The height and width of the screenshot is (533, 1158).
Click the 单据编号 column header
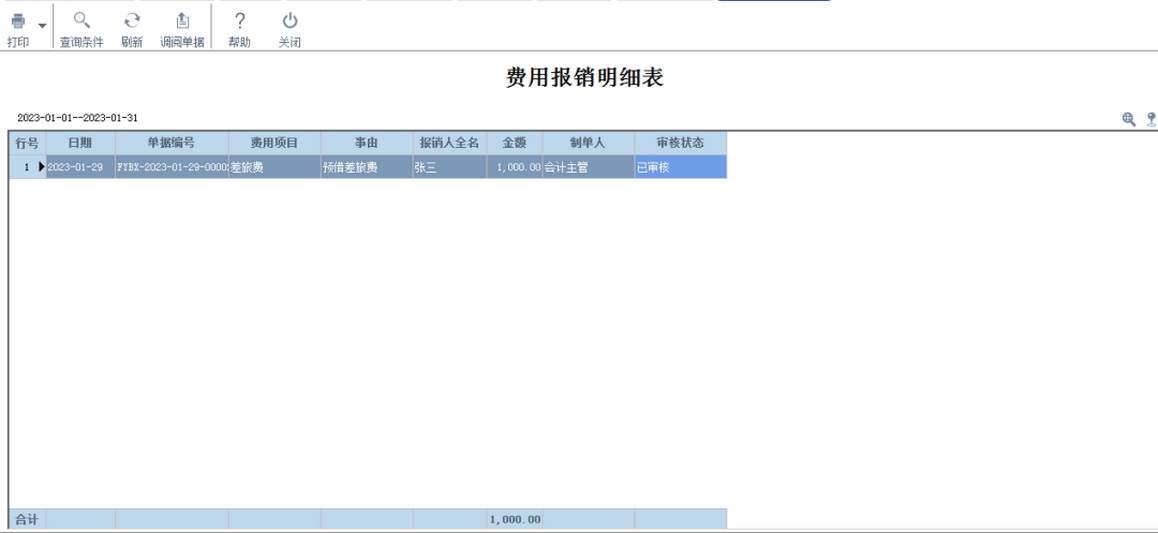[171, 143]
